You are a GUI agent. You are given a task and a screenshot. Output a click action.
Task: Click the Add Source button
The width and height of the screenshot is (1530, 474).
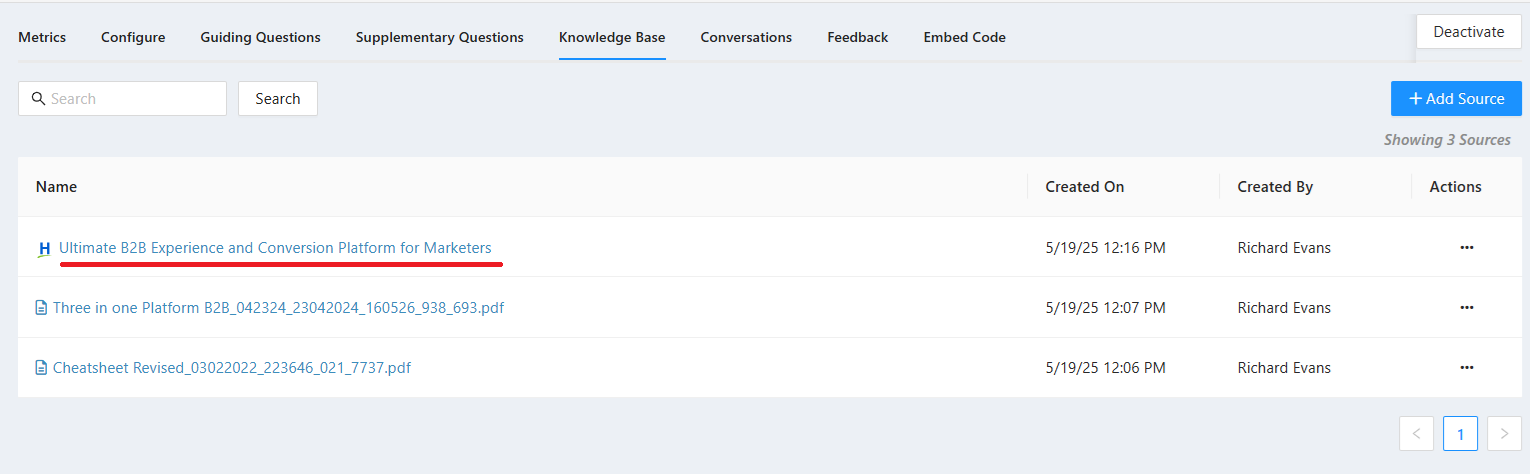point(1456,99)
